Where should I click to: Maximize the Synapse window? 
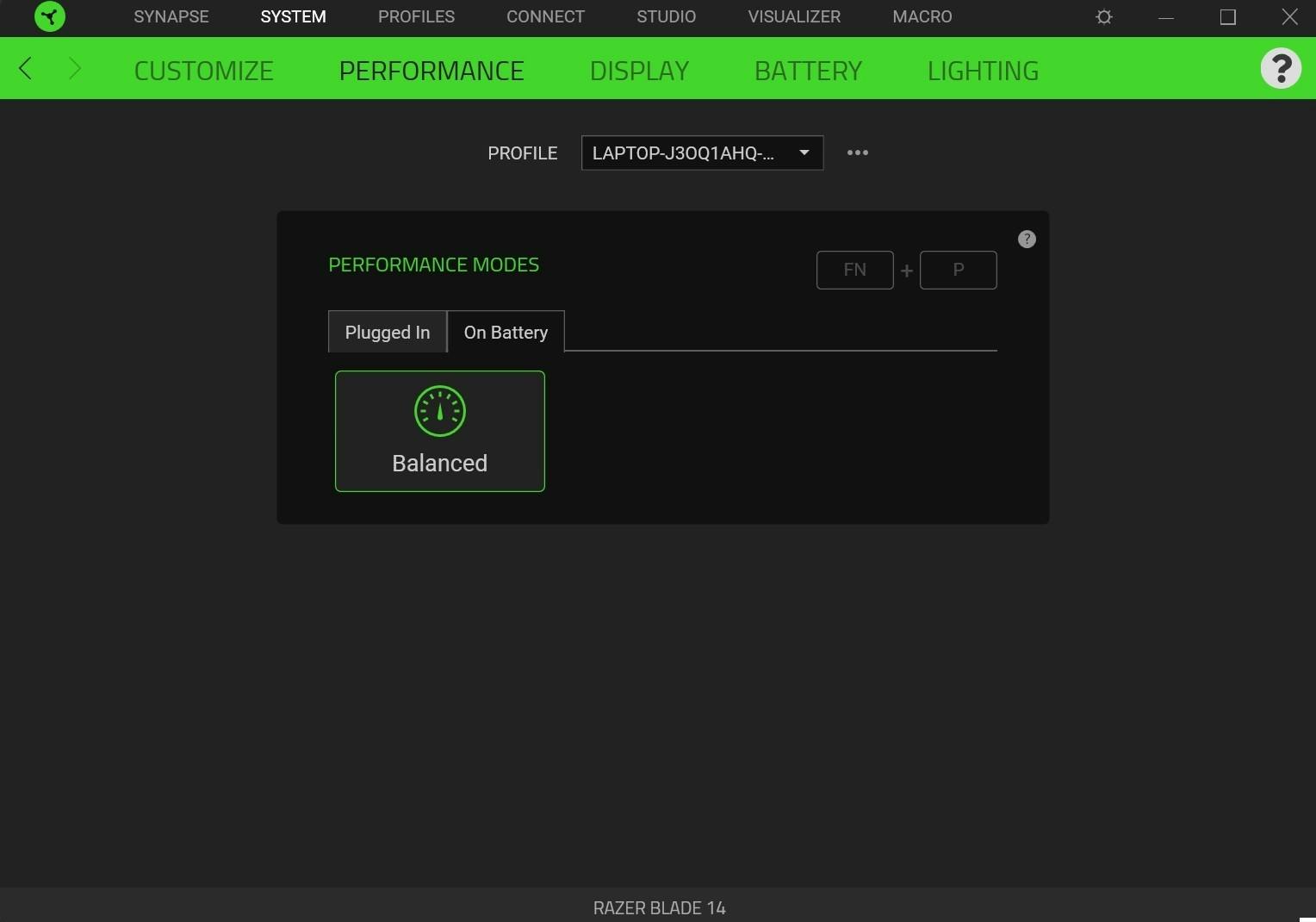pyautogui.click(x=1228, y=17)
